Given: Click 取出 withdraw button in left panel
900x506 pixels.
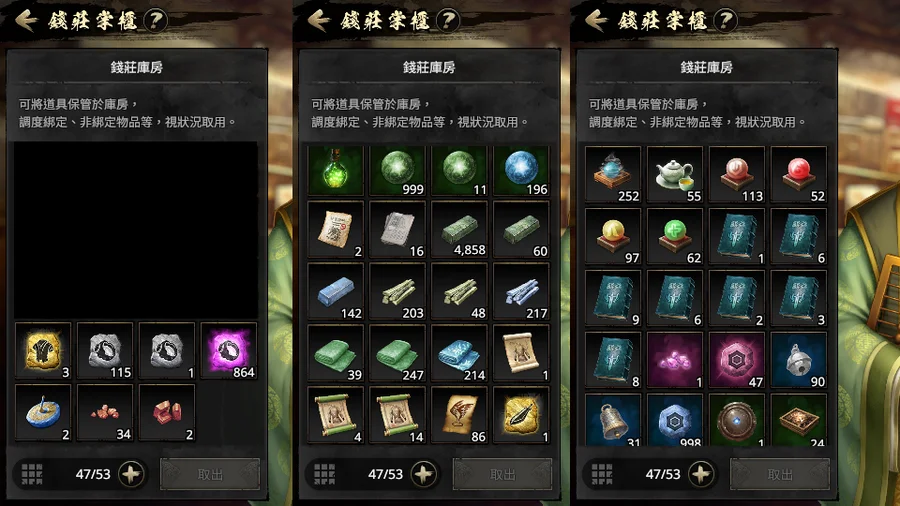Looking at the screenshot, I should tap(210, 474).
